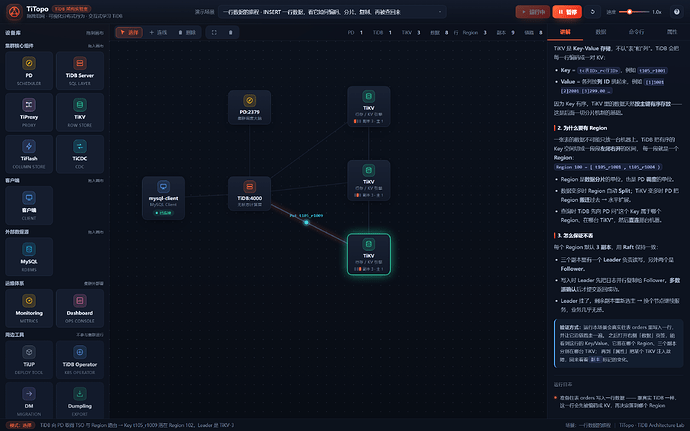Screen dimensions: 690x431
Task: Click the TiTopo logo icon
Action: pyautogui.click(x=14, y=12)
